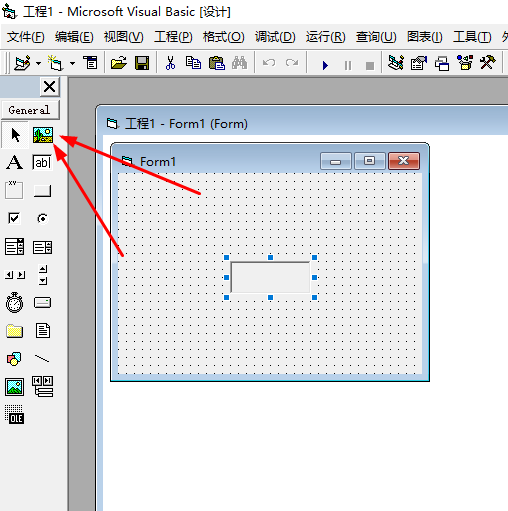Select the vertical scrollbar control tool
508x511 pixels.
pos(43,275)
